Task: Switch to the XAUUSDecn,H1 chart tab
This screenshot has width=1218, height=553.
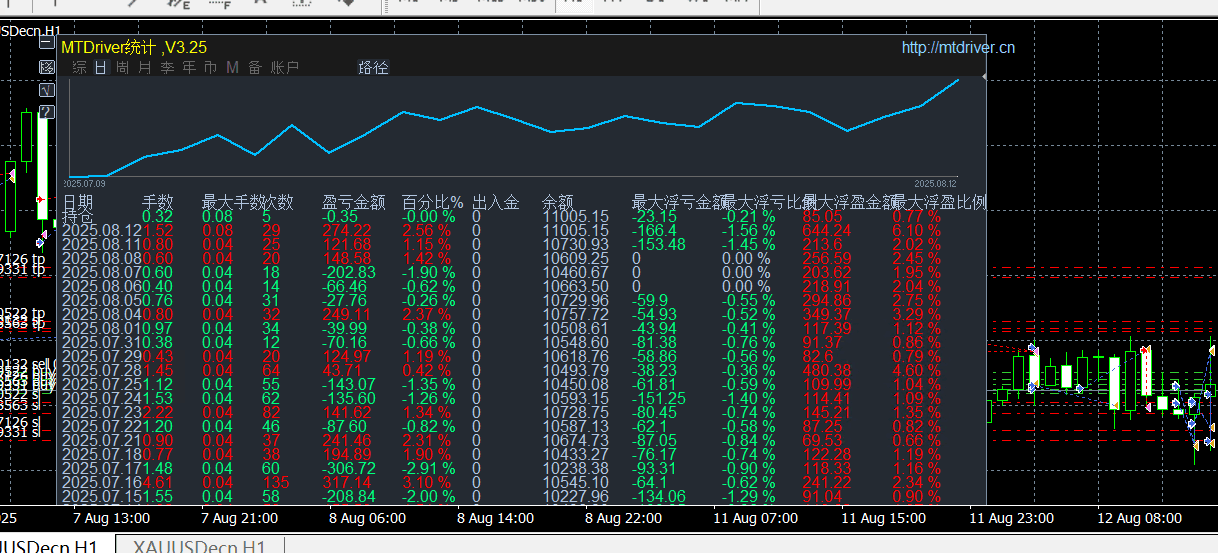Action: click(x=200, y=546)
